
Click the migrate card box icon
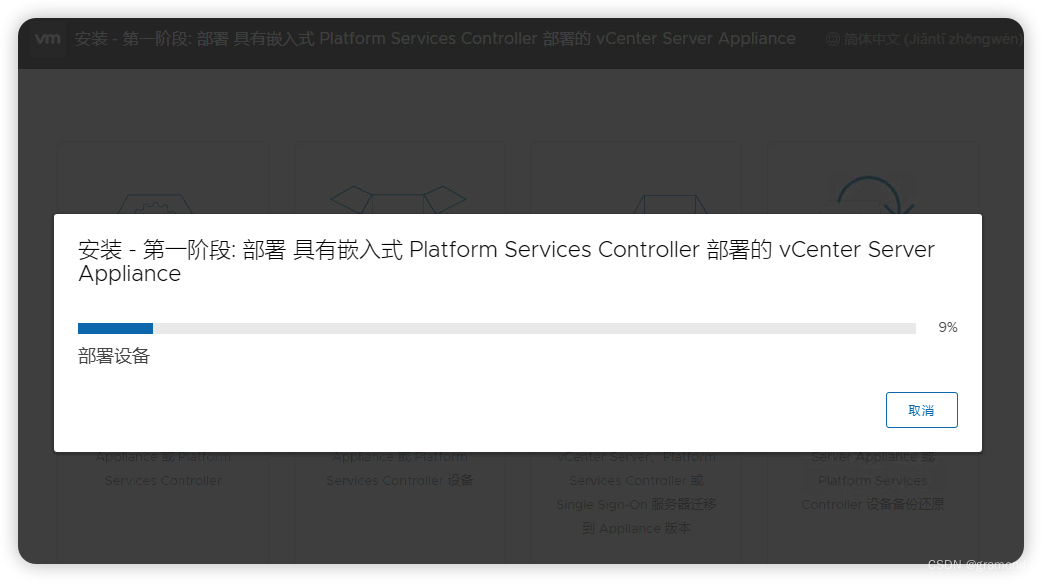(x=670, y=204)
